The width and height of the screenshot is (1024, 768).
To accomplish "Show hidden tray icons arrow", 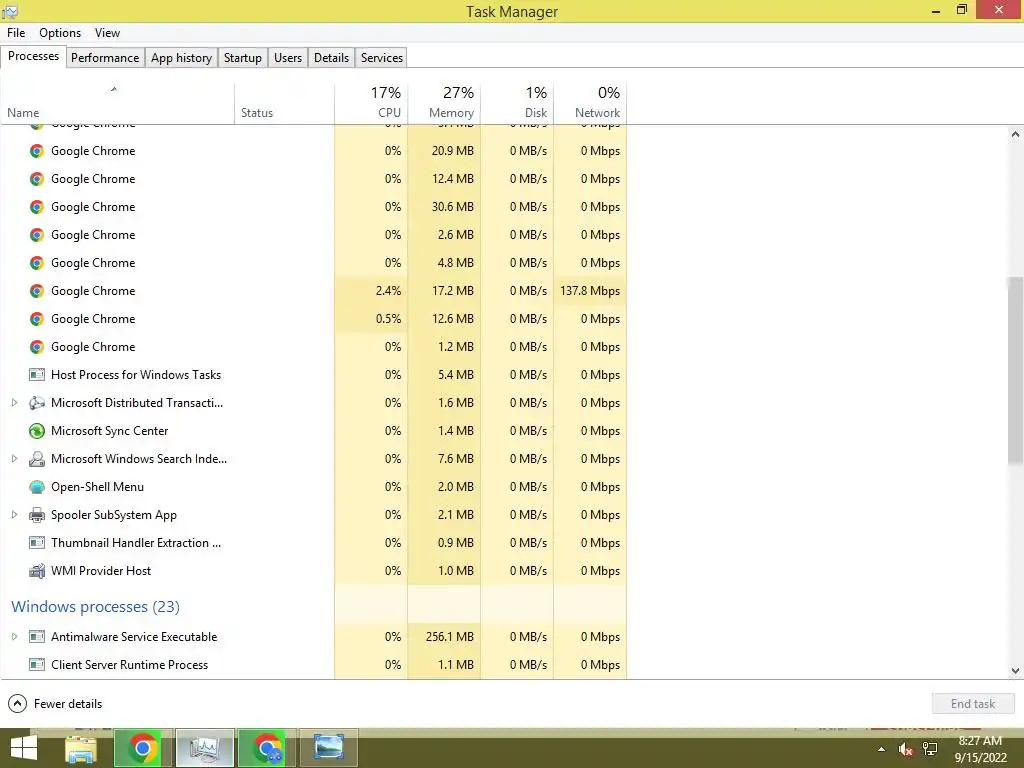I will click(x=882, y=749).
